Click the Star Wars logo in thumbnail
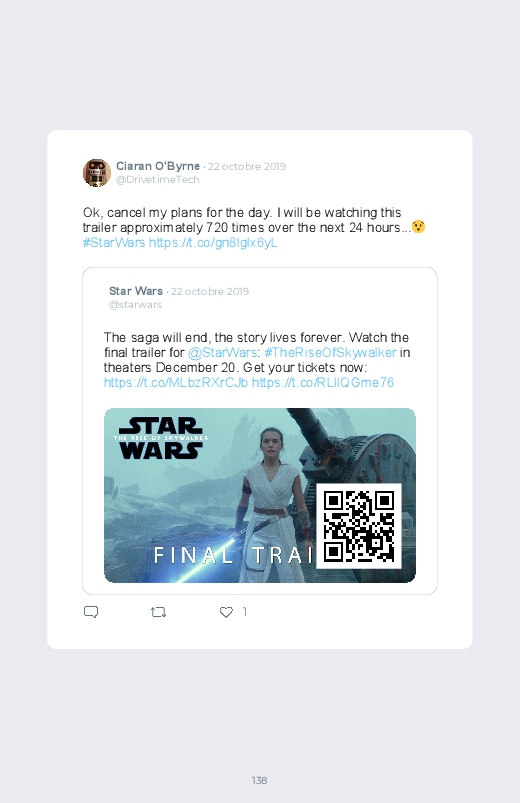Screen dimensions: 520x803 point(161,438)
